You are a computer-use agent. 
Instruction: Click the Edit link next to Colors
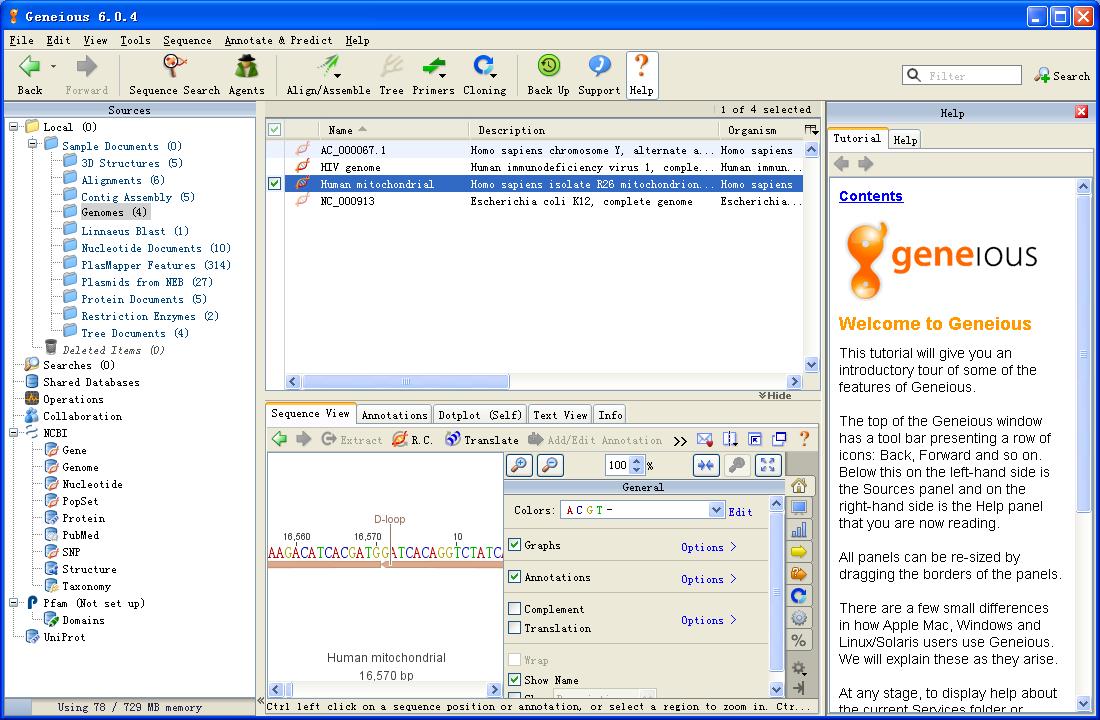click(740, 512)
